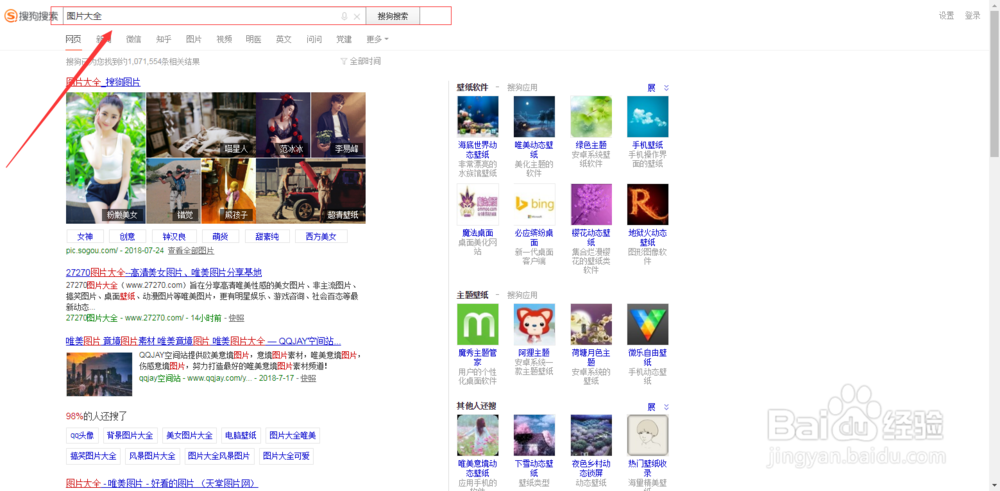Open 下雪动态壁纸 app icon

coord(534,436)
